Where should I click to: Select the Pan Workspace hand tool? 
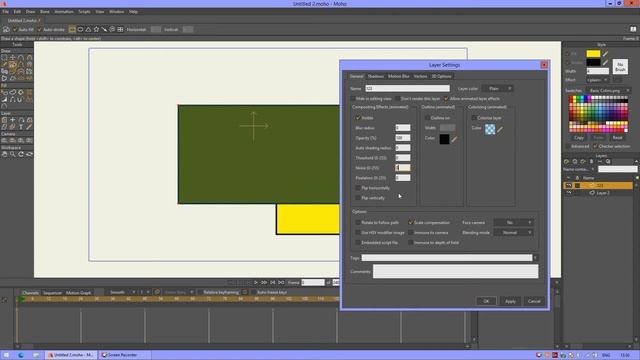4,154
